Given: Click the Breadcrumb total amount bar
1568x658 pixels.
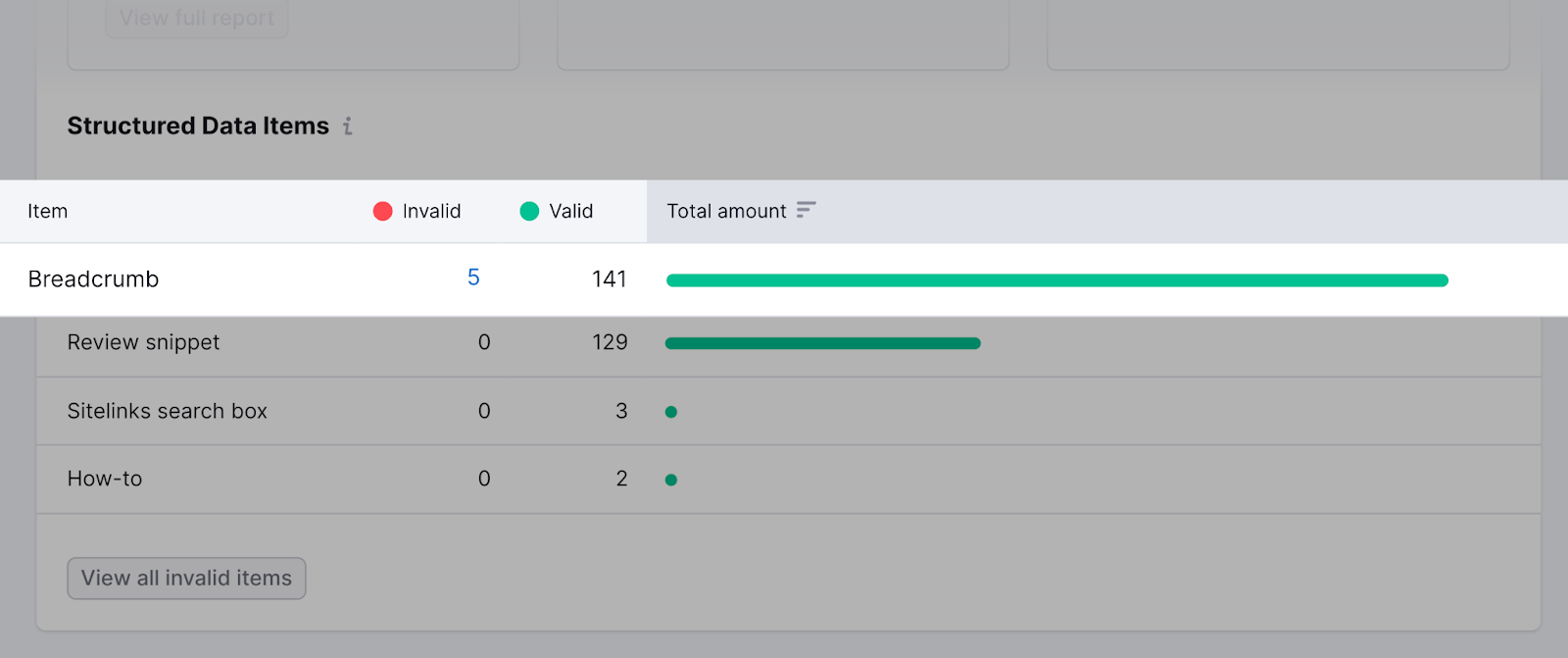Looking at the screenshot, I should 1056,280.
